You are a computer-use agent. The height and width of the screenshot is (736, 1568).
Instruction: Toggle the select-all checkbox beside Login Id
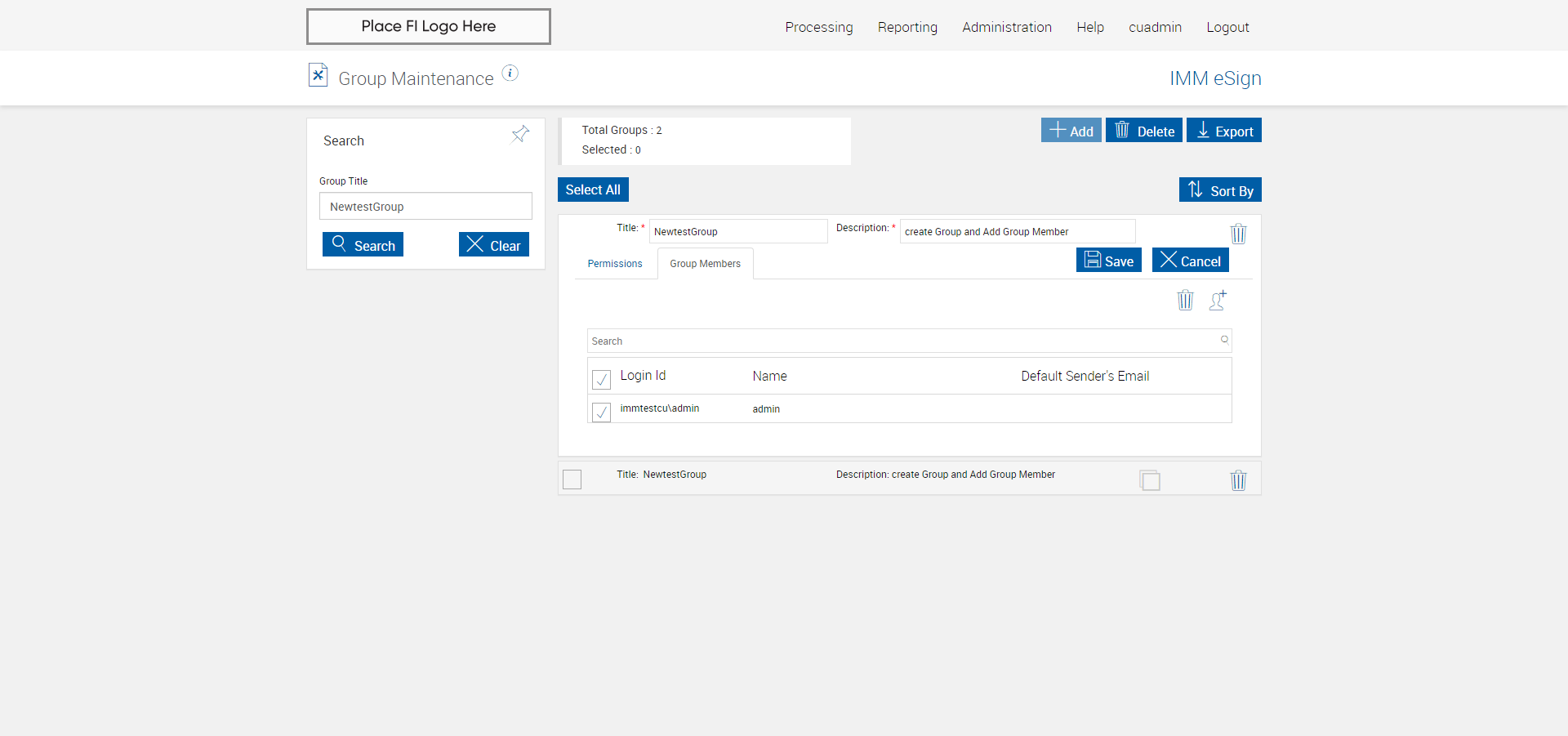601,379
